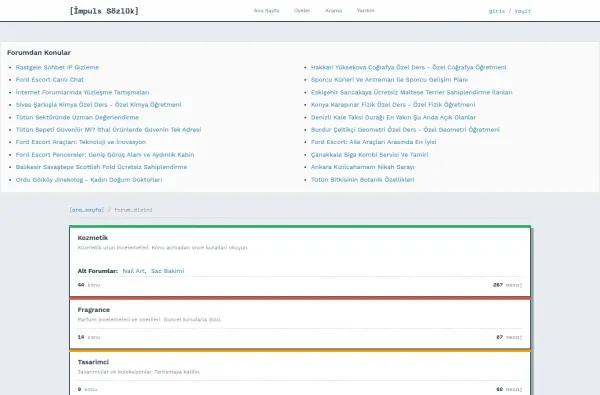Image resolution: width=600 pixels, height=395 pixels.
Task: Click the giriş login link
Action: click(x=497, y=11)
